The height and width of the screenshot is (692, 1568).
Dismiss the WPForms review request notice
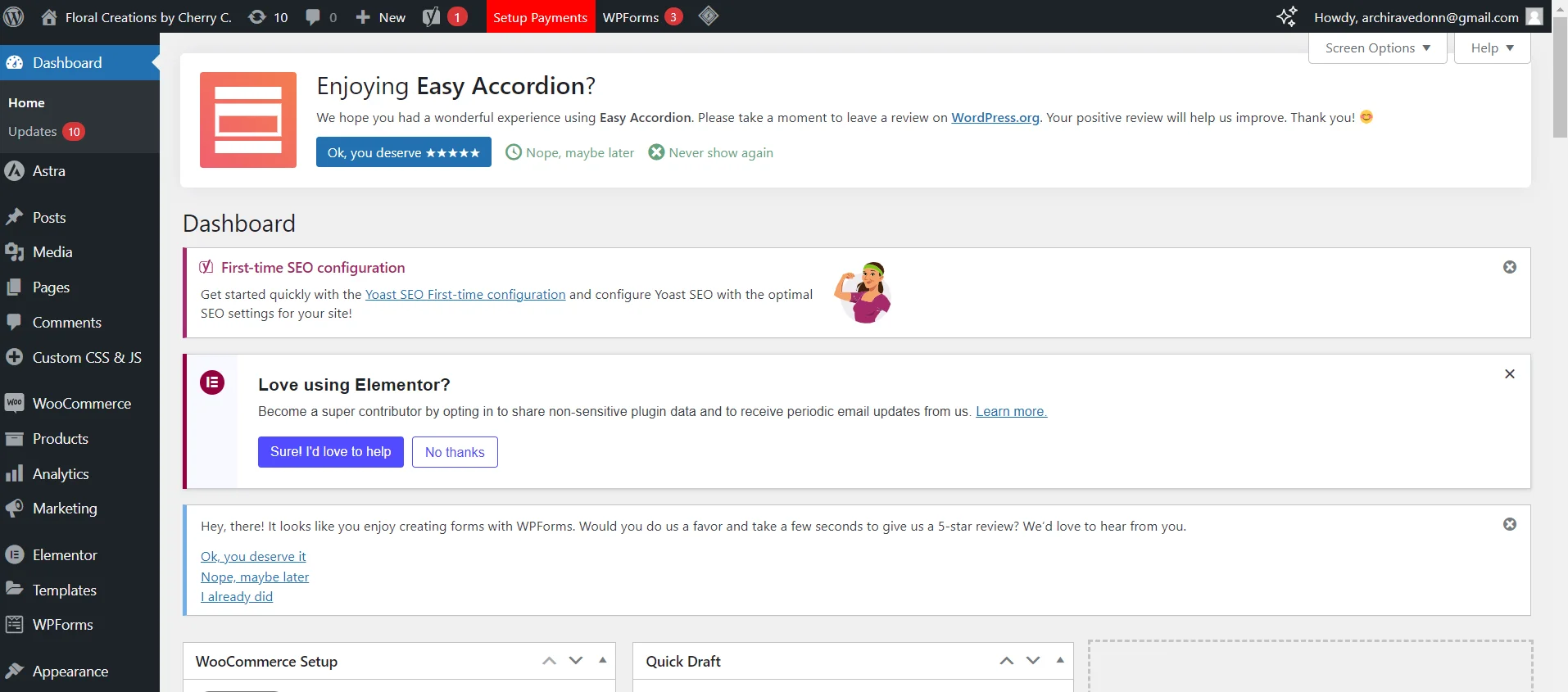coord(1510,524)
